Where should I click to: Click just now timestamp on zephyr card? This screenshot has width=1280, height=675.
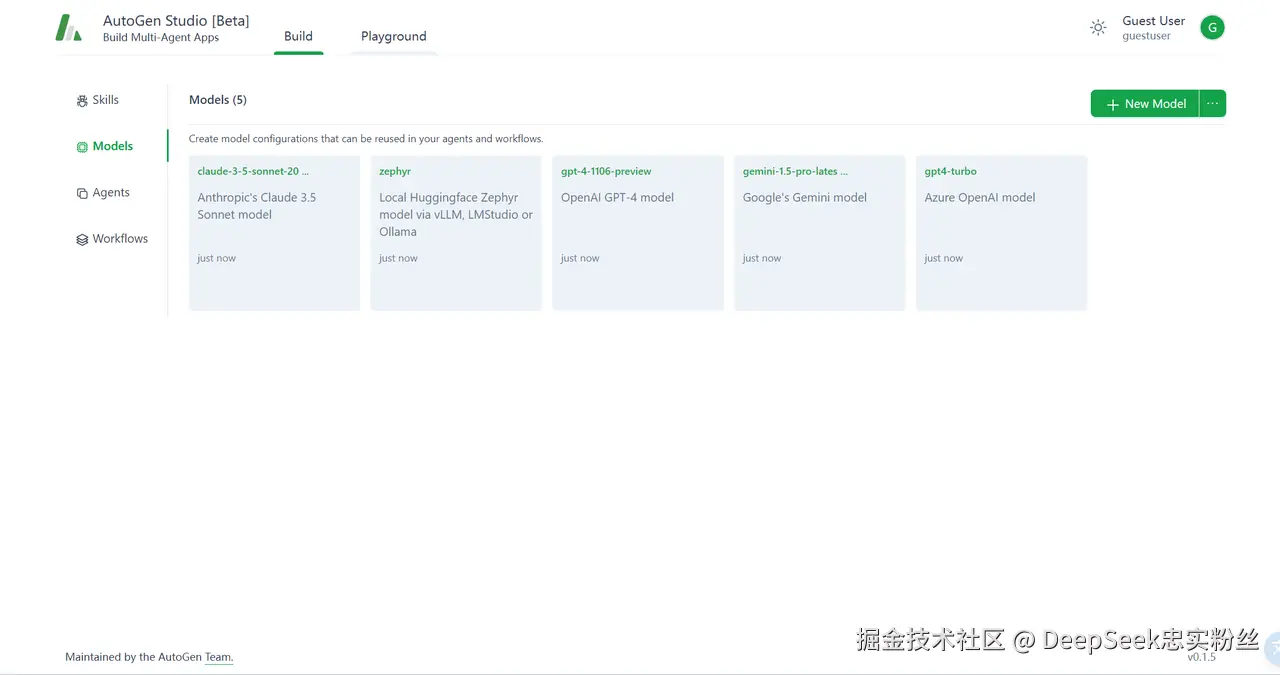(398, 258)
